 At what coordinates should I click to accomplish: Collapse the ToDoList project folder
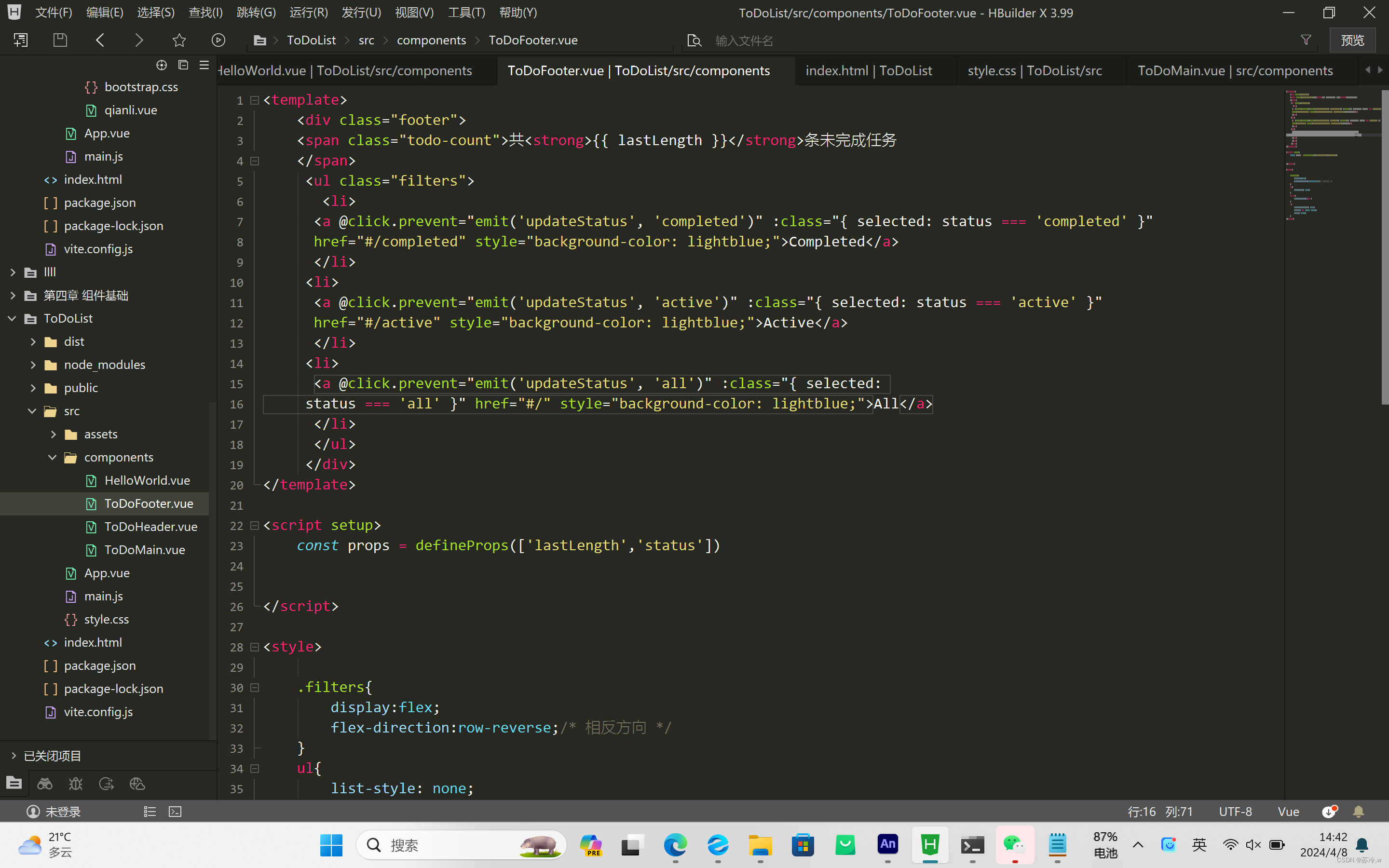[13, 319]
